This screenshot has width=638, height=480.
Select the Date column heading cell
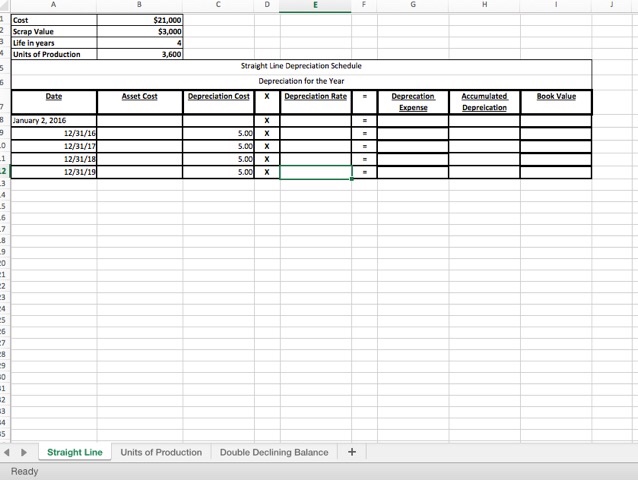click(54, 102)
